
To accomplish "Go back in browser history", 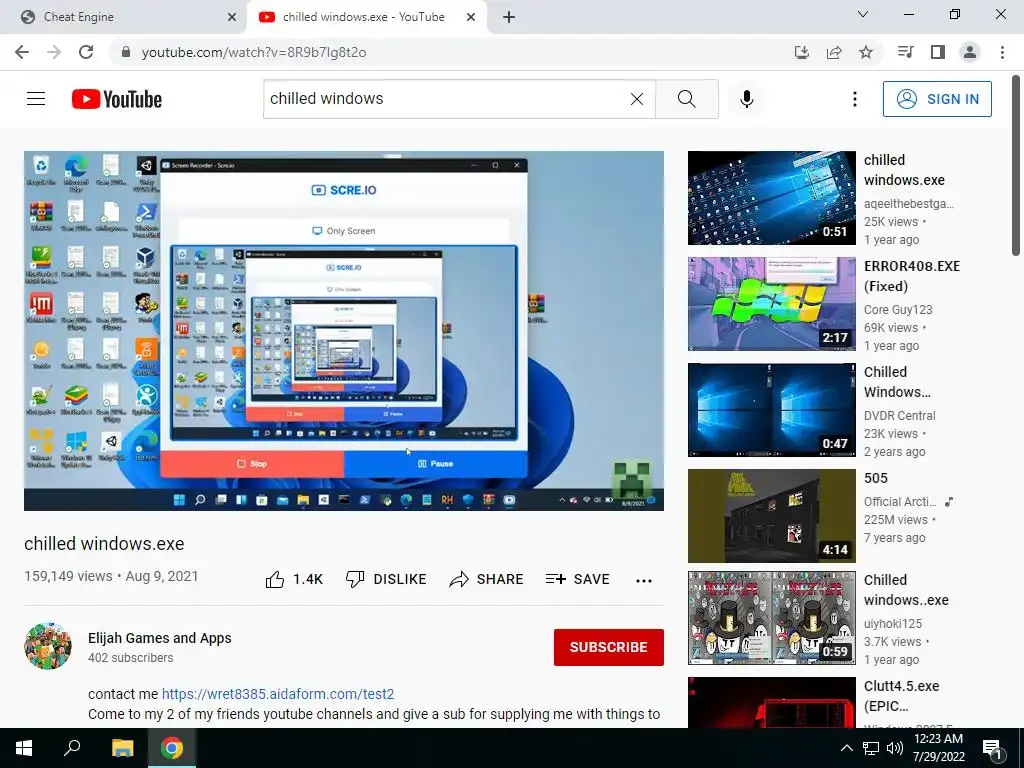I will point(22,52).
